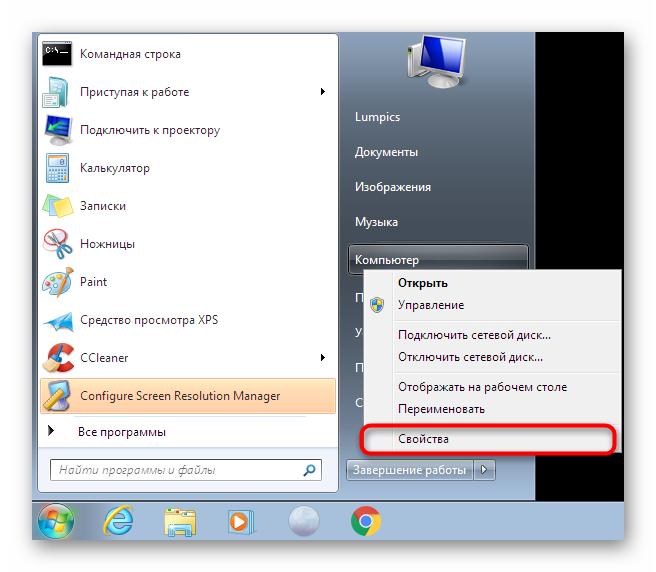The height and width of the screenshot is (572, 656).
Task: Click the computer user picture icon
Action: [x=437, y=61]
